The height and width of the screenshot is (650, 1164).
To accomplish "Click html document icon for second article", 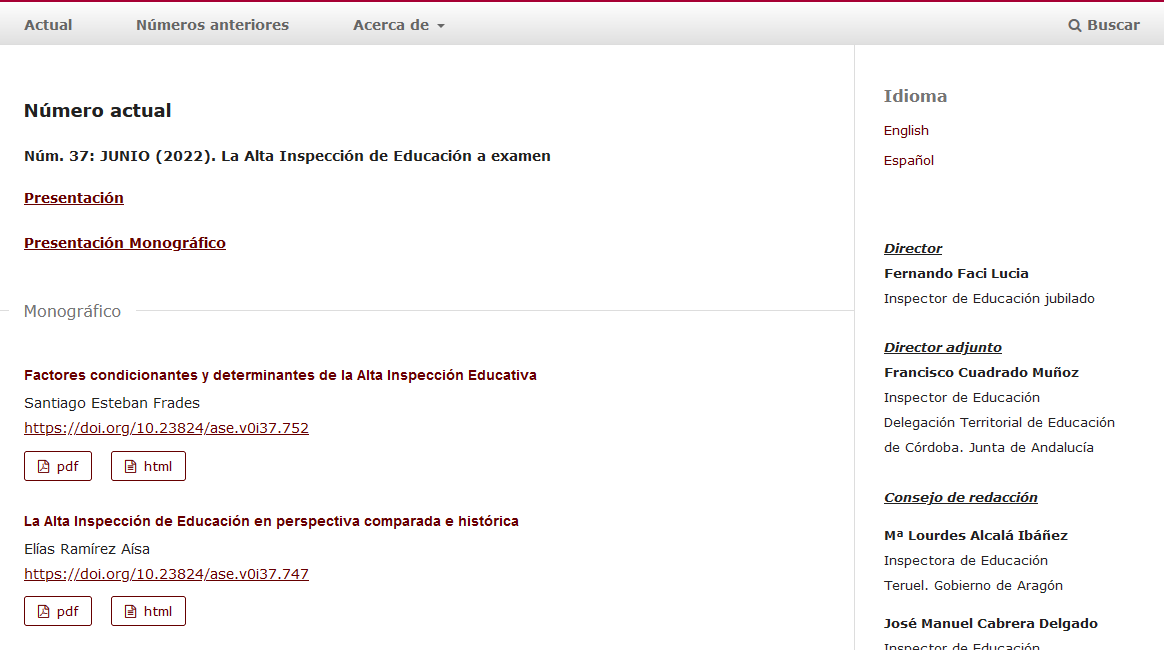I will click(130, 612).
